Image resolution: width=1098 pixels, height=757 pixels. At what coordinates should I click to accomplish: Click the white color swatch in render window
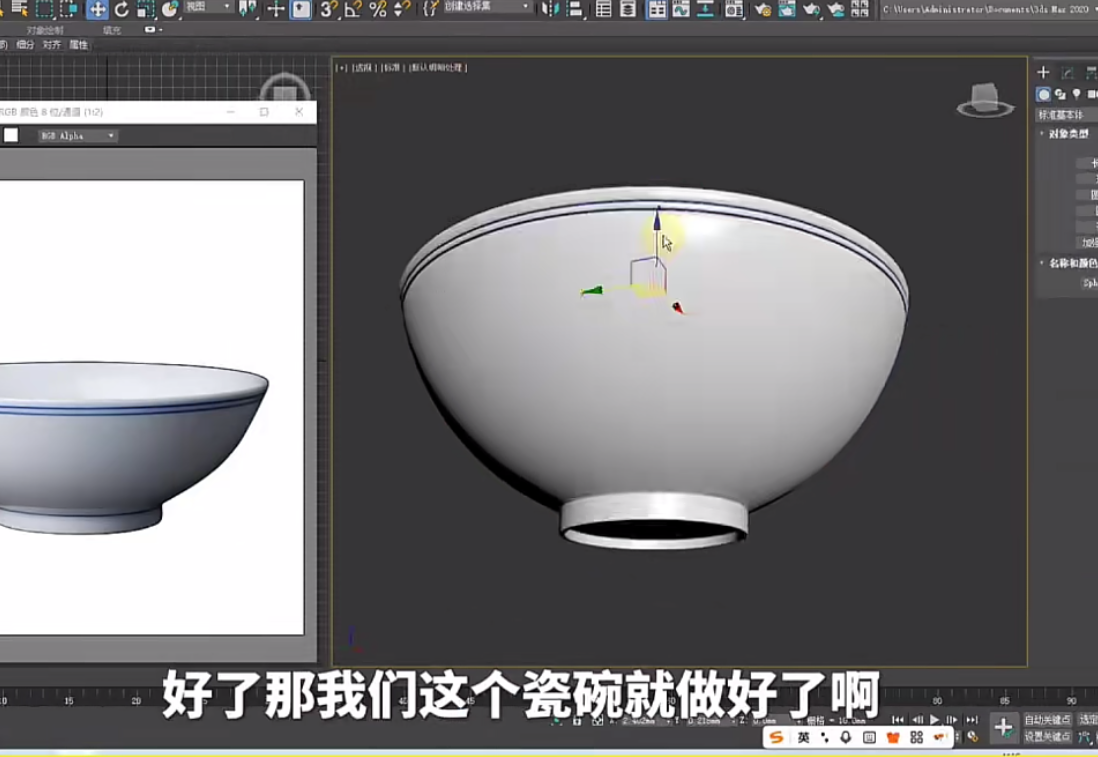tap(11, 135)
